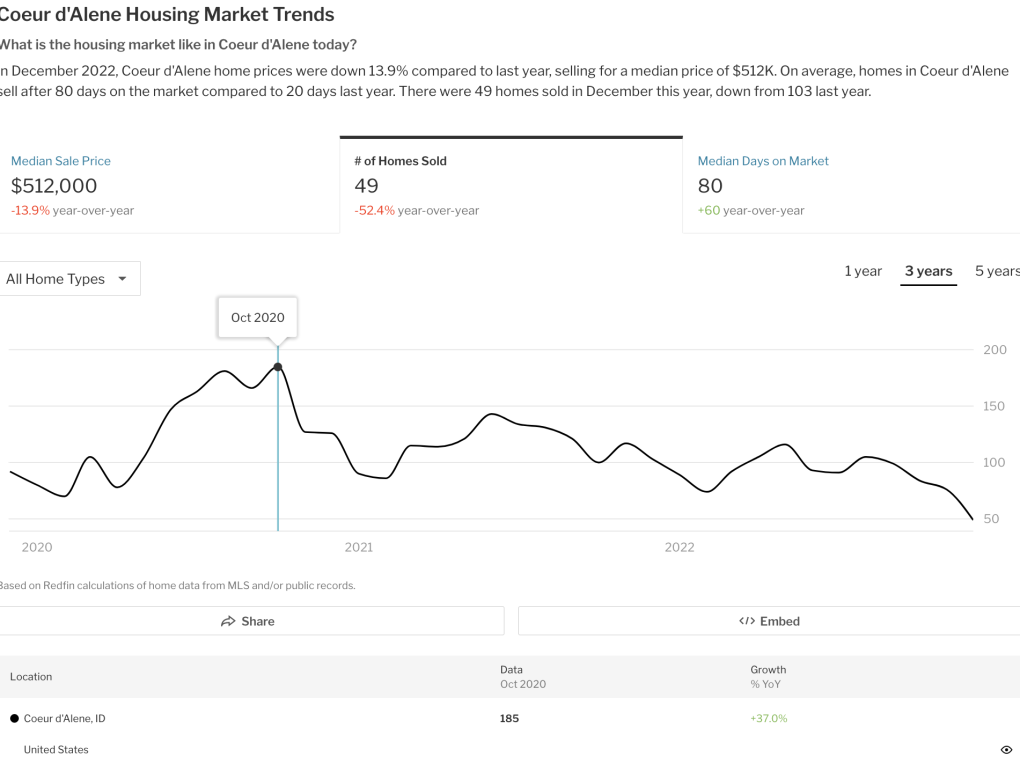This screenshot has width=1020, height=764.
Task: Click the Oct 2020 tooltip box
Action: coord(258,318)
